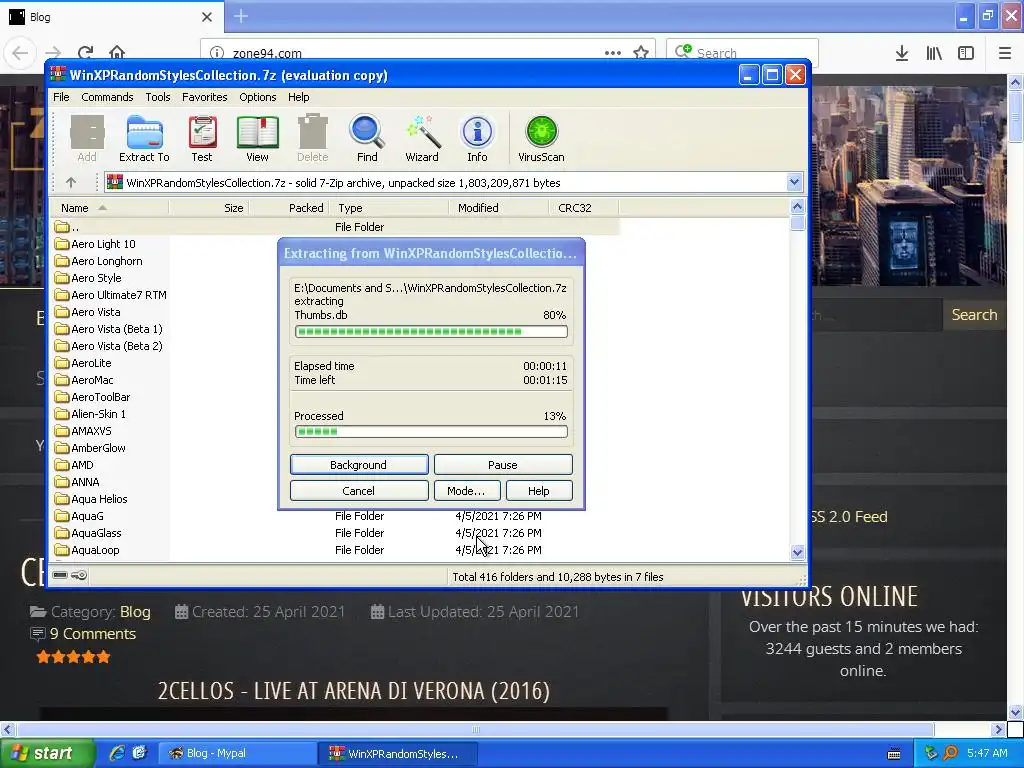Click the Add toolbar icon
The image size is (1024, 768).
click(87, 138)
